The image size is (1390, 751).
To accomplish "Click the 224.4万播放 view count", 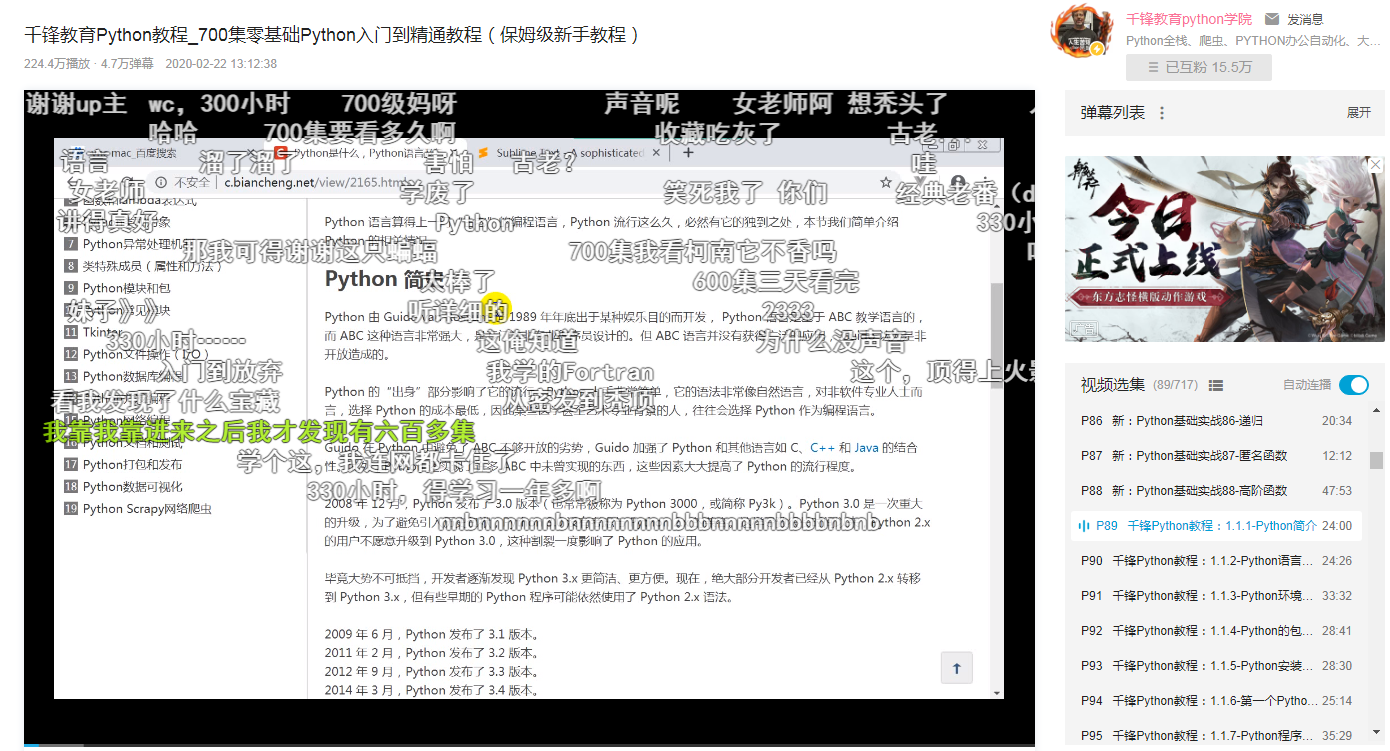I will [57, 64].
